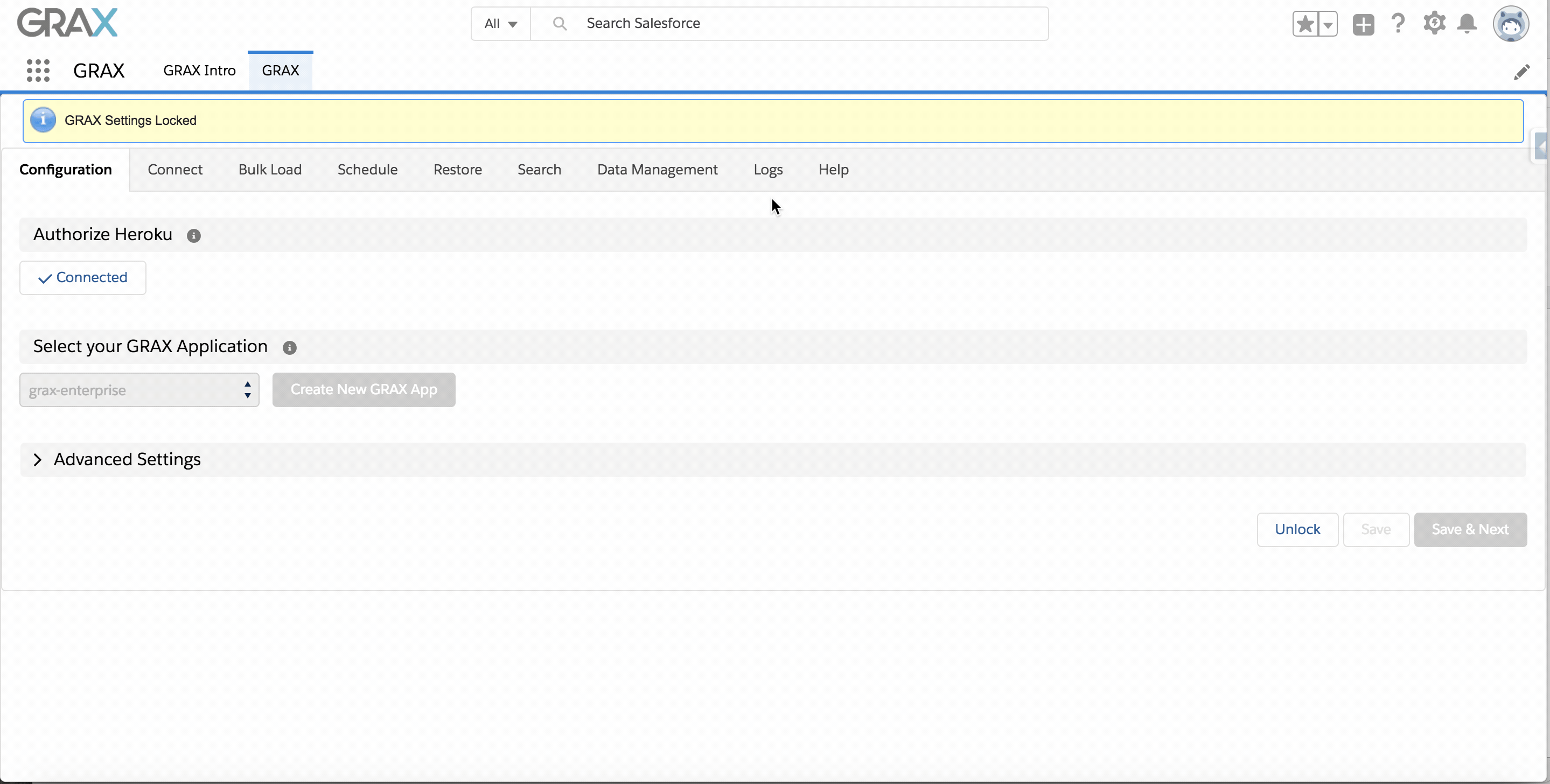This screenshot has height=784, width=1550.
Task: Click the edit navigation pencil icon
Action: 1521,72
